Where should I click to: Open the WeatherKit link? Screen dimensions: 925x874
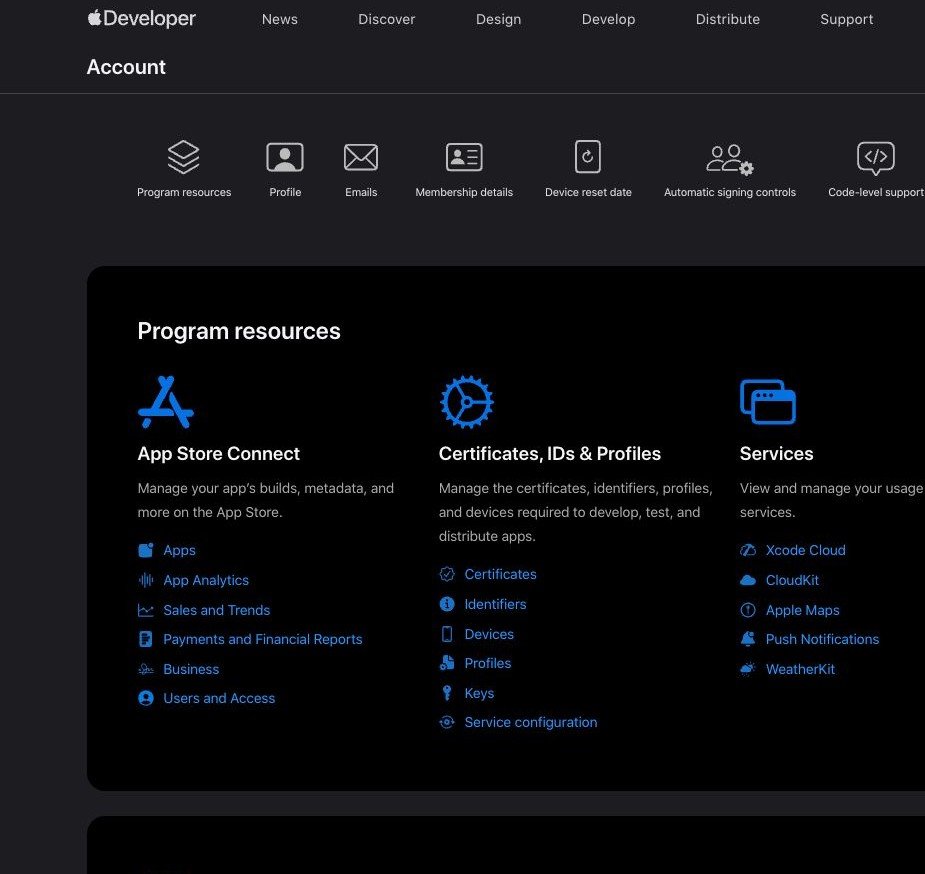tap(800, 669)
